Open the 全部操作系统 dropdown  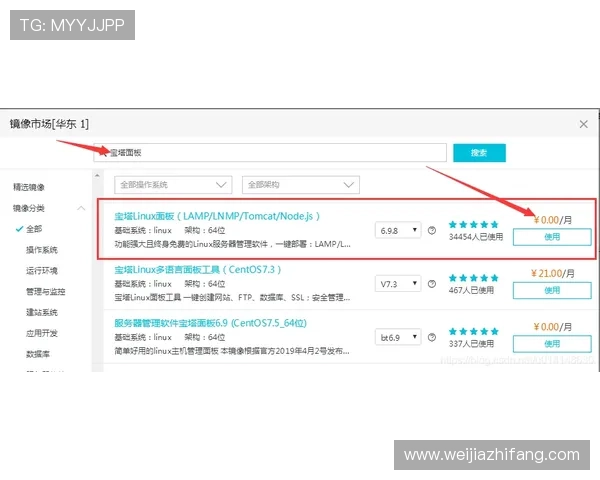pos(174,185)
